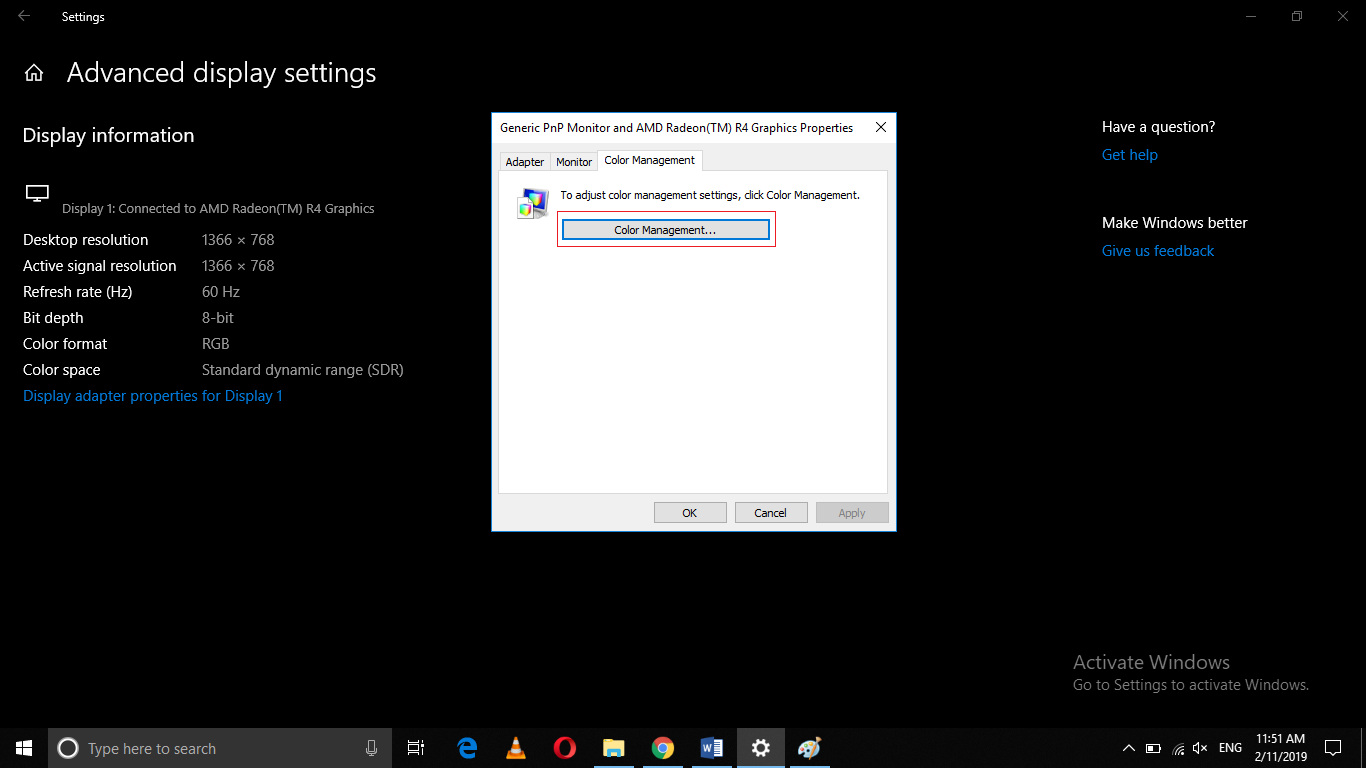Launch Paint 3D from the taskbar

click(x=809, y=747)
